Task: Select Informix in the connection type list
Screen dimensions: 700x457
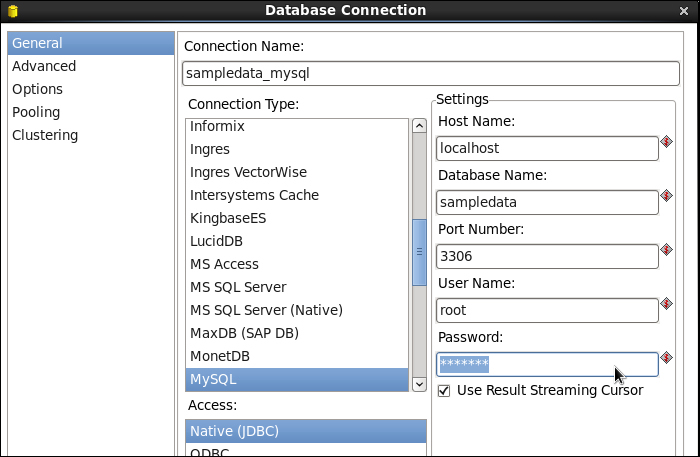Action: tap(218, 127)
